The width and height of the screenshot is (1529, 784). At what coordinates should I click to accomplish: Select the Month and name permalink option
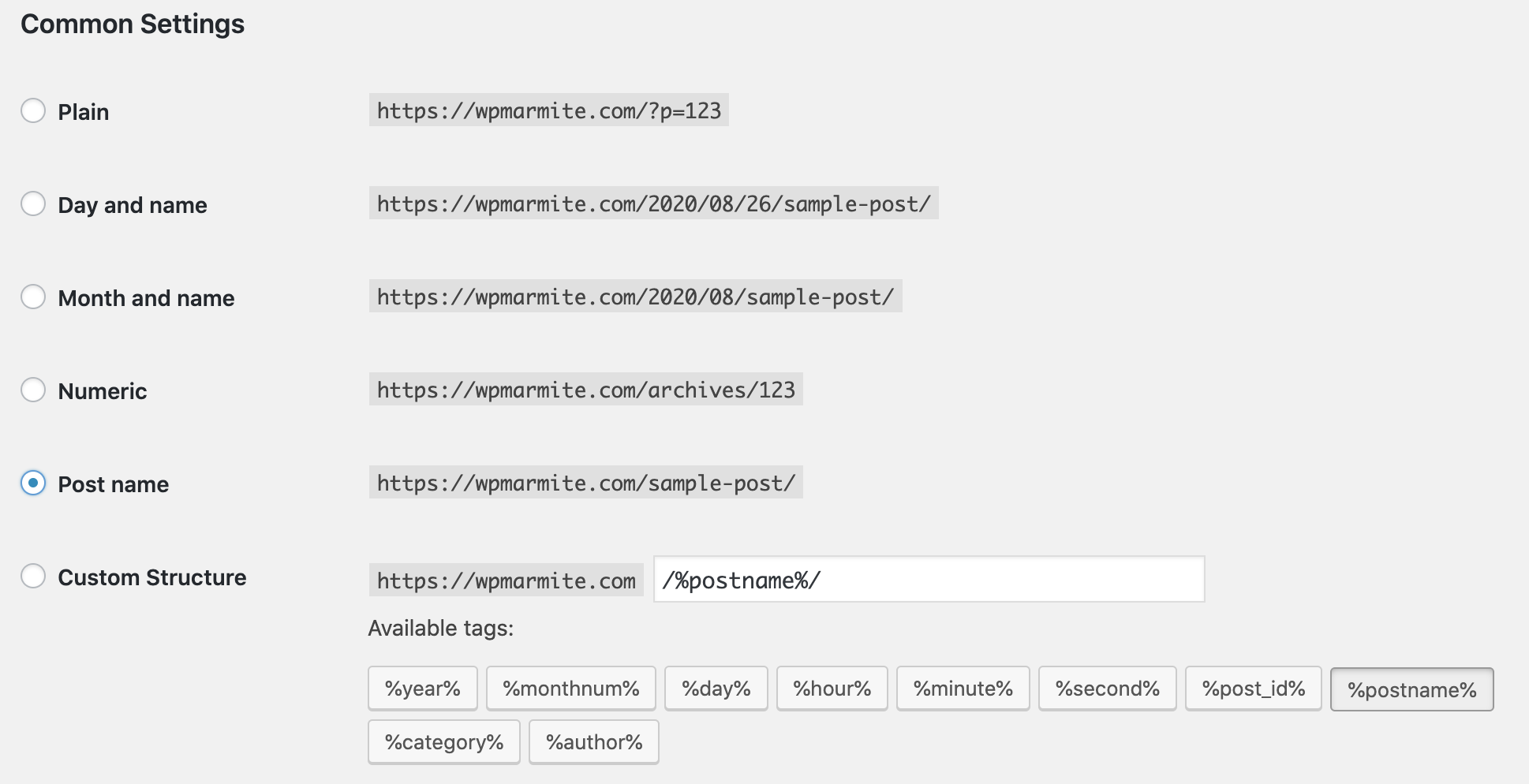click(x=33, y=297)
